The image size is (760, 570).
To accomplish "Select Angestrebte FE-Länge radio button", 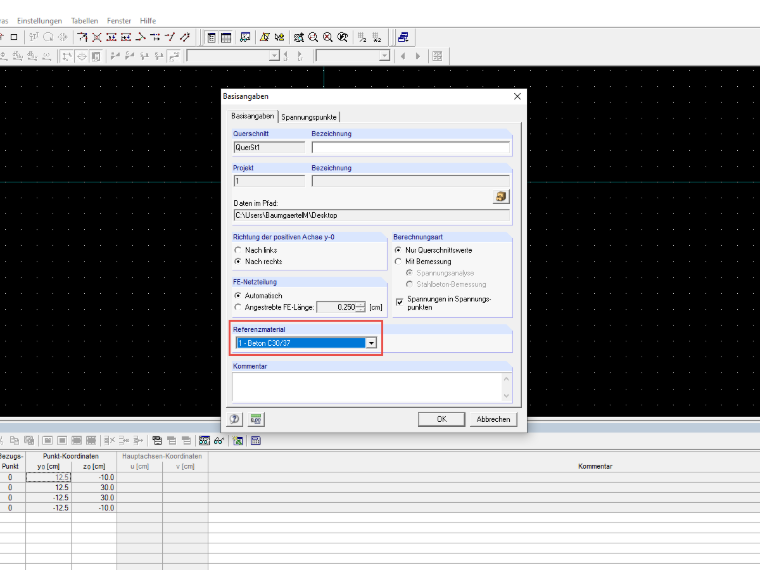I will (238, 307).
